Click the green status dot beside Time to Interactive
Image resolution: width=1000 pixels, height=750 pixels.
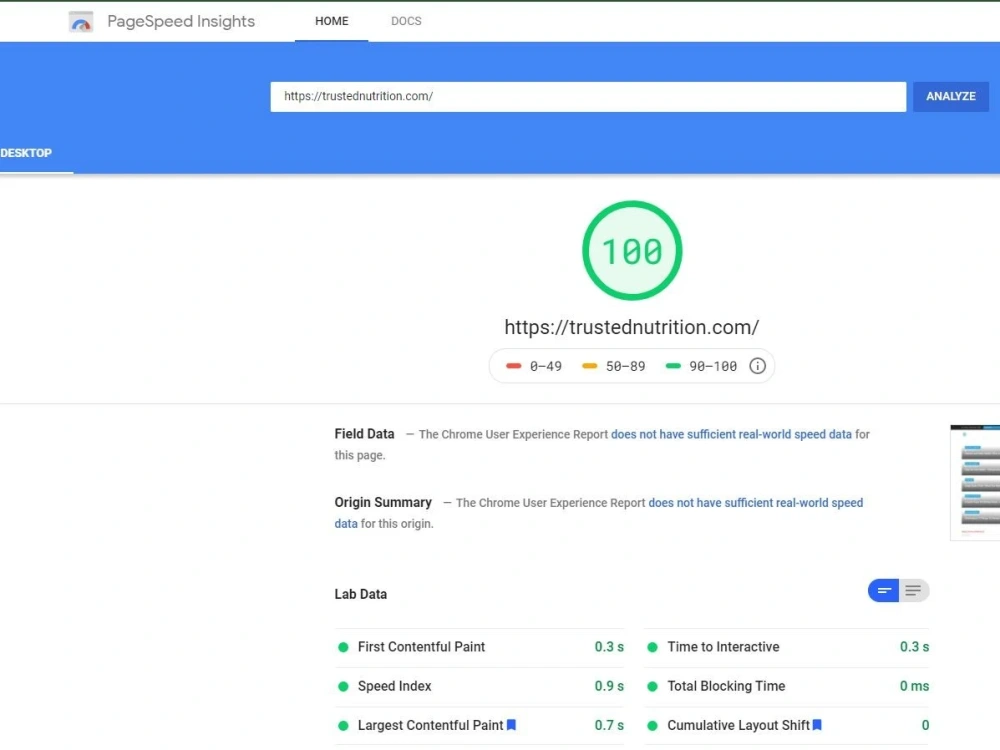pos(652,647)
